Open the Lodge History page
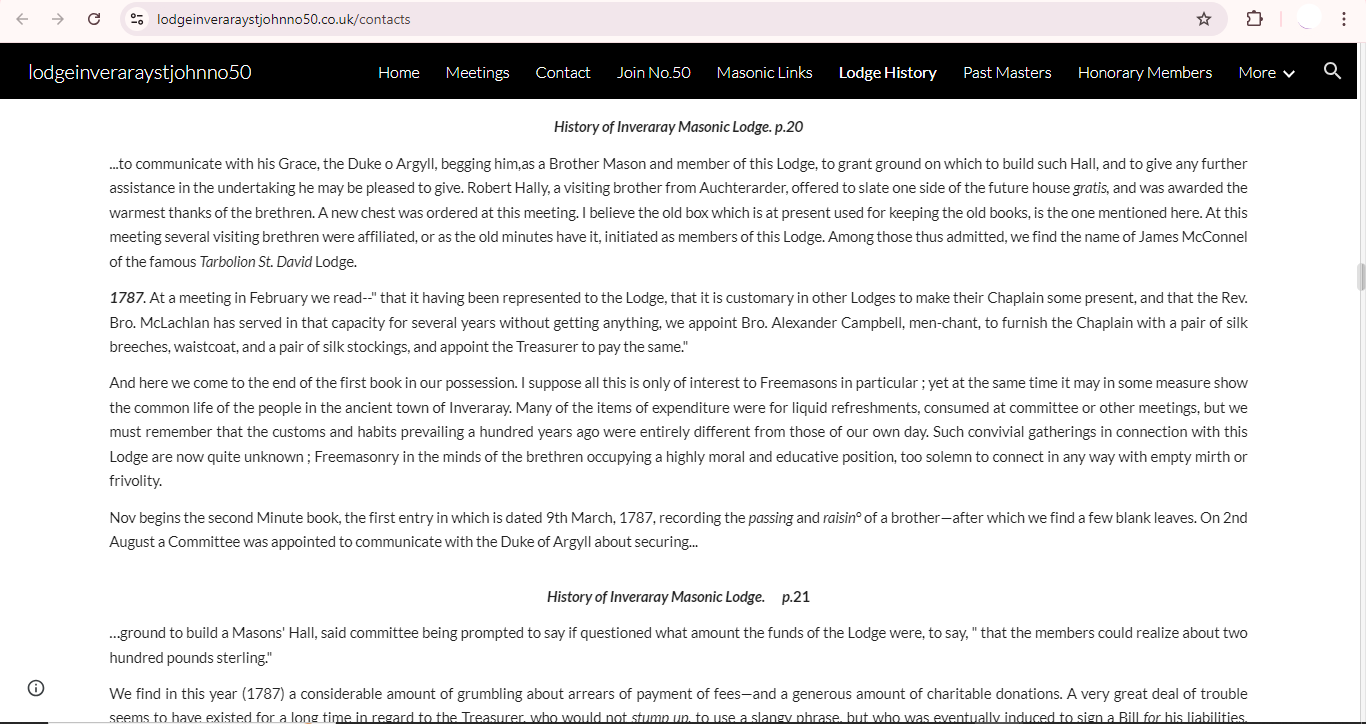This screenshot has height=724, width=1366. click(888, 72)
